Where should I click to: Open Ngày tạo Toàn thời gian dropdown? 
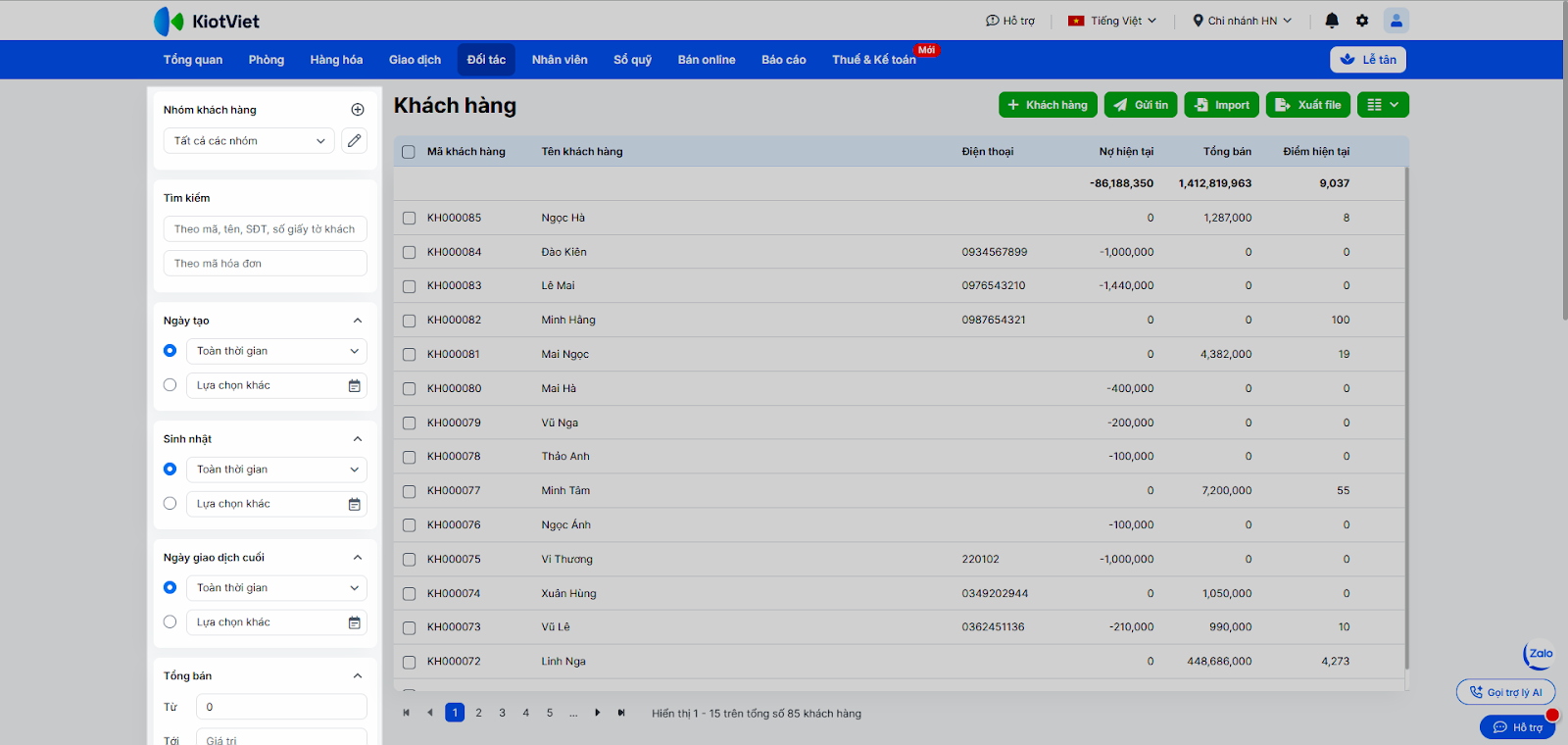click(x=276, y=351)
